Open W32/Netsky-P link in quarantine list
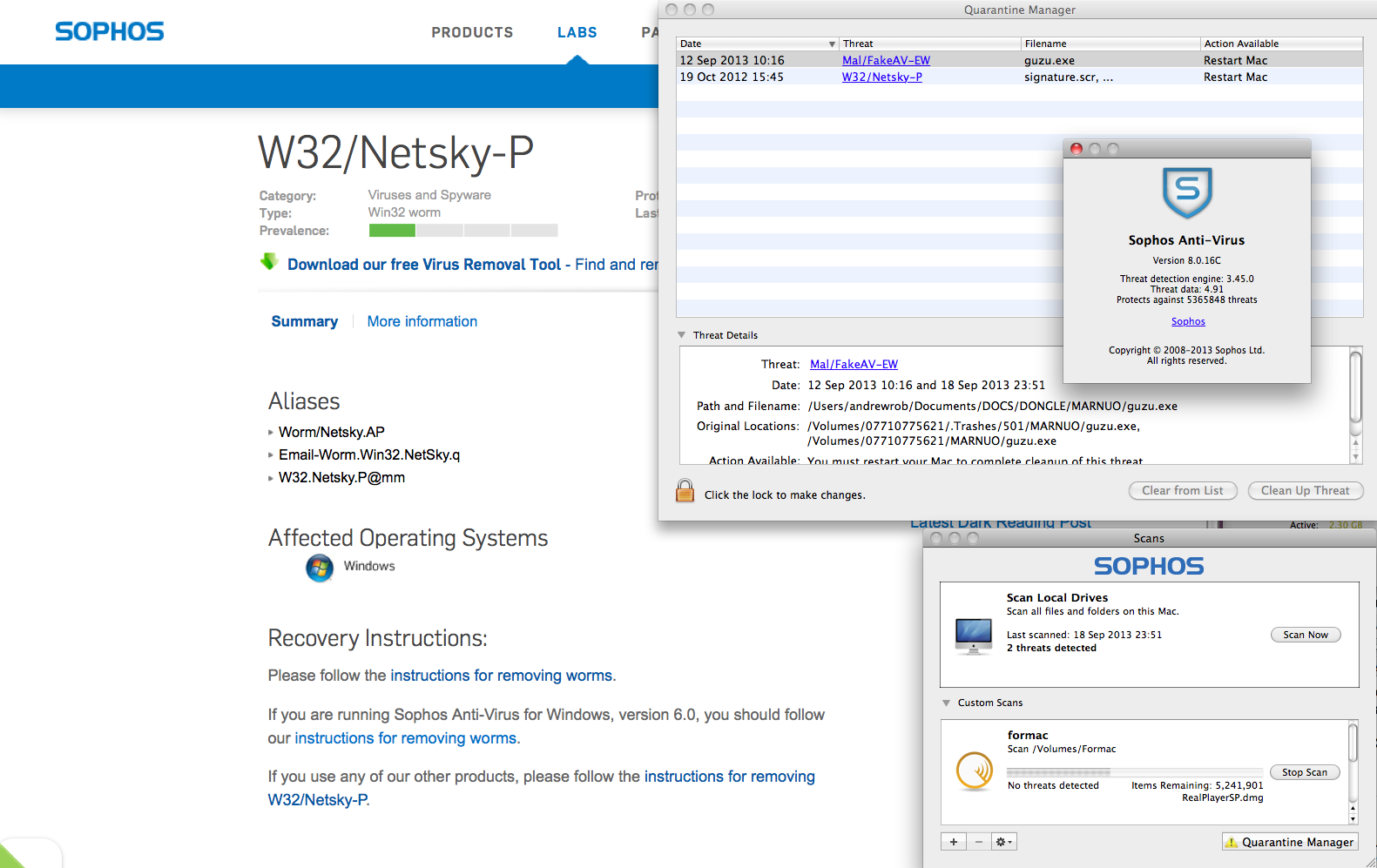 pos(881,77)
